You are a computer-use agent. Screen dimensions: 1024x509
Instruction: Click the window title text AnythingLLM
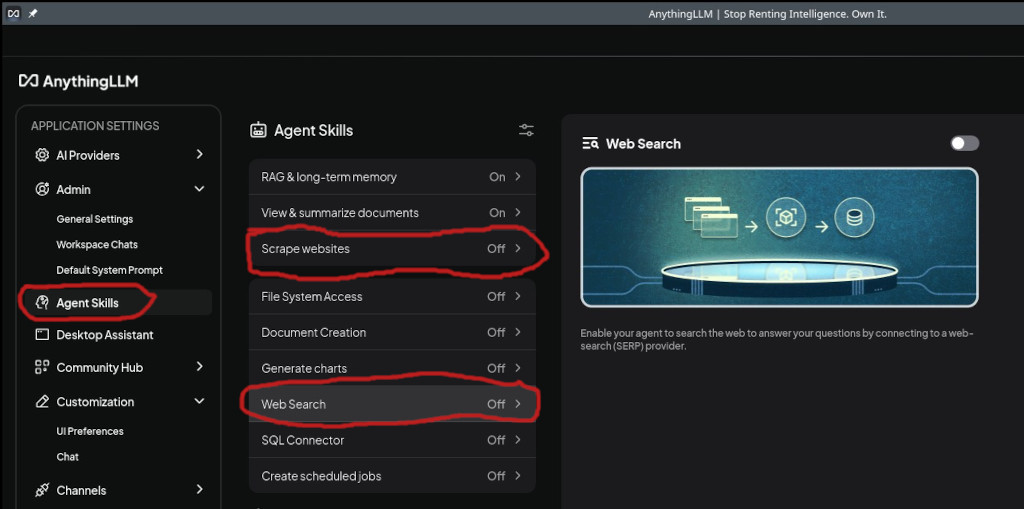coord(680,14)
